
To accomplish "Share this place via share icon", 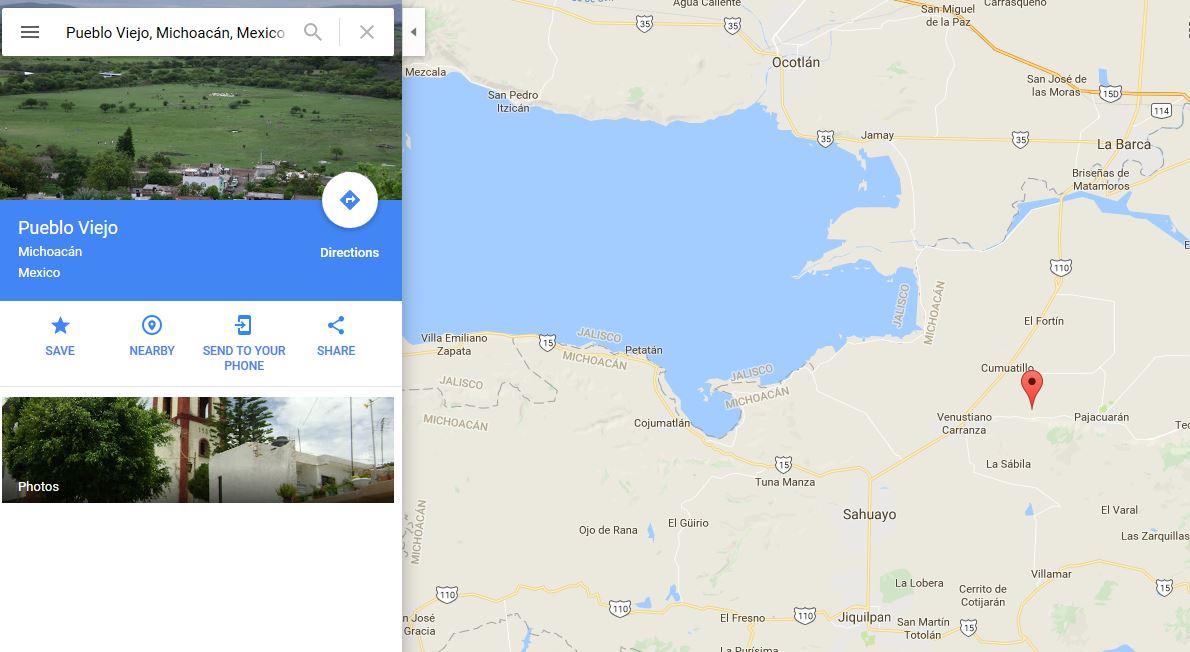I will (x=336, y=326).
